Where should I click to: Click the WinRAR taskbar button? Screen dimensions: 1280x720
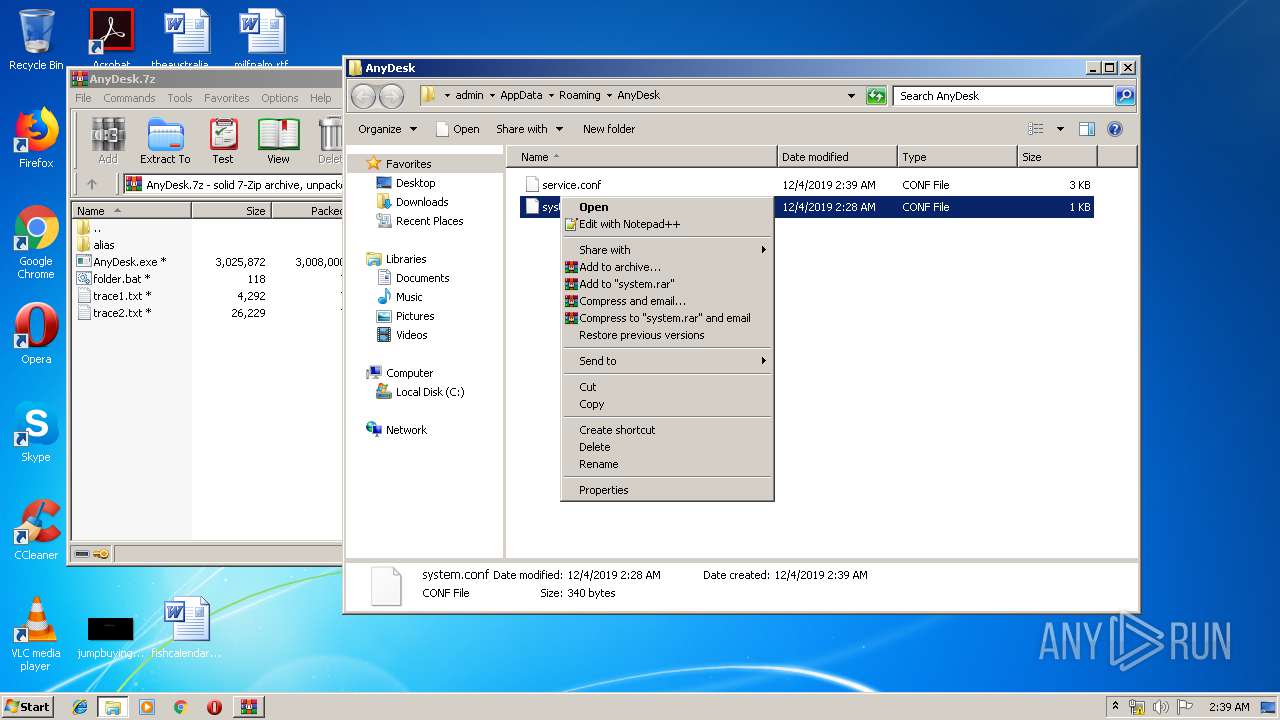[x=249, y=707]
